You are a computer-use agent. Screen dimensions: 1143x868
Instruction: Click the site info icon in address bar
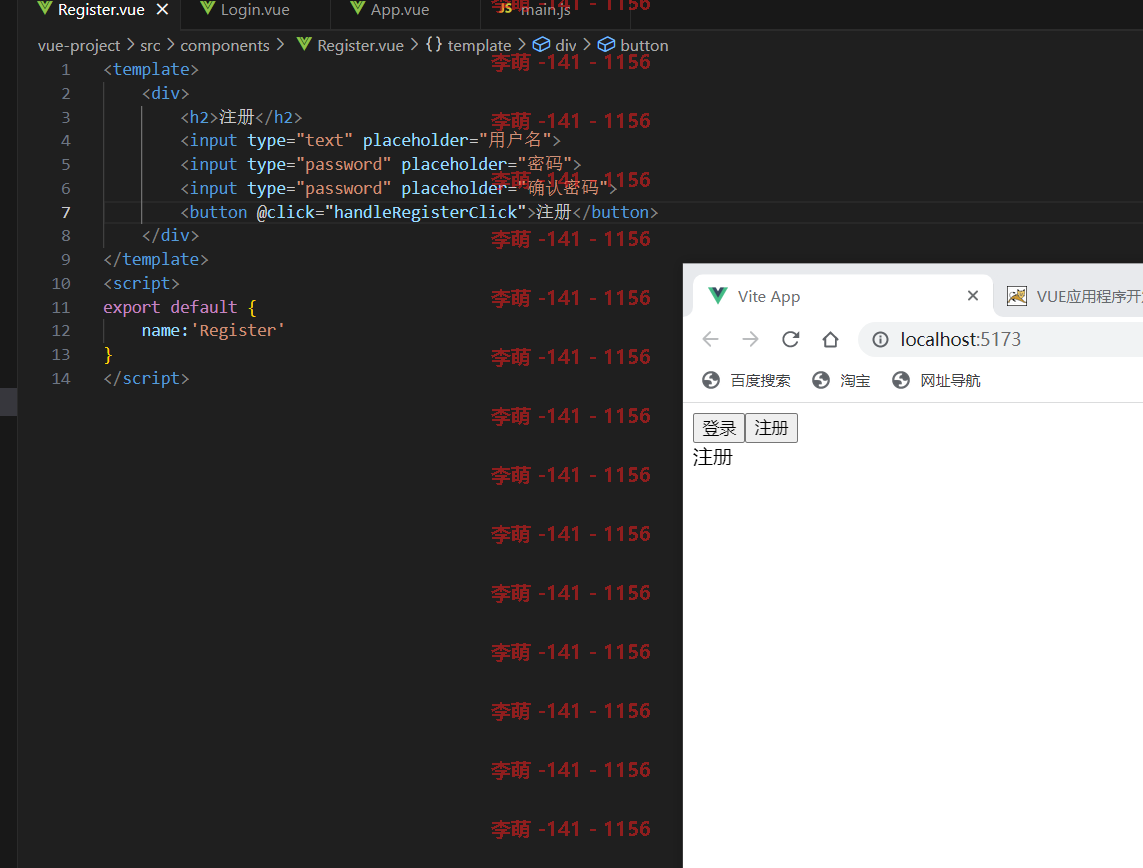[881, 340]
